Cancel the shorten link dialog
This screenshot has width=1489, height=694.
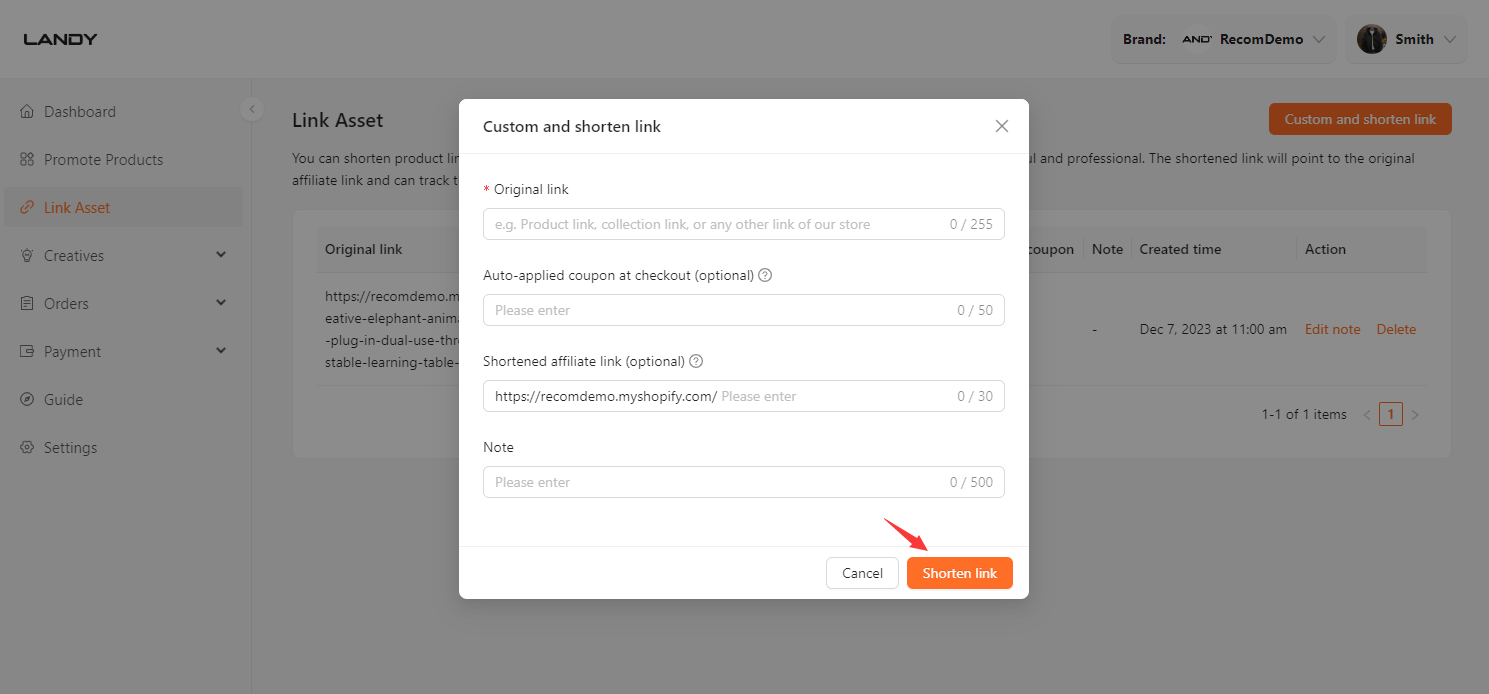(x=861, y=573)
